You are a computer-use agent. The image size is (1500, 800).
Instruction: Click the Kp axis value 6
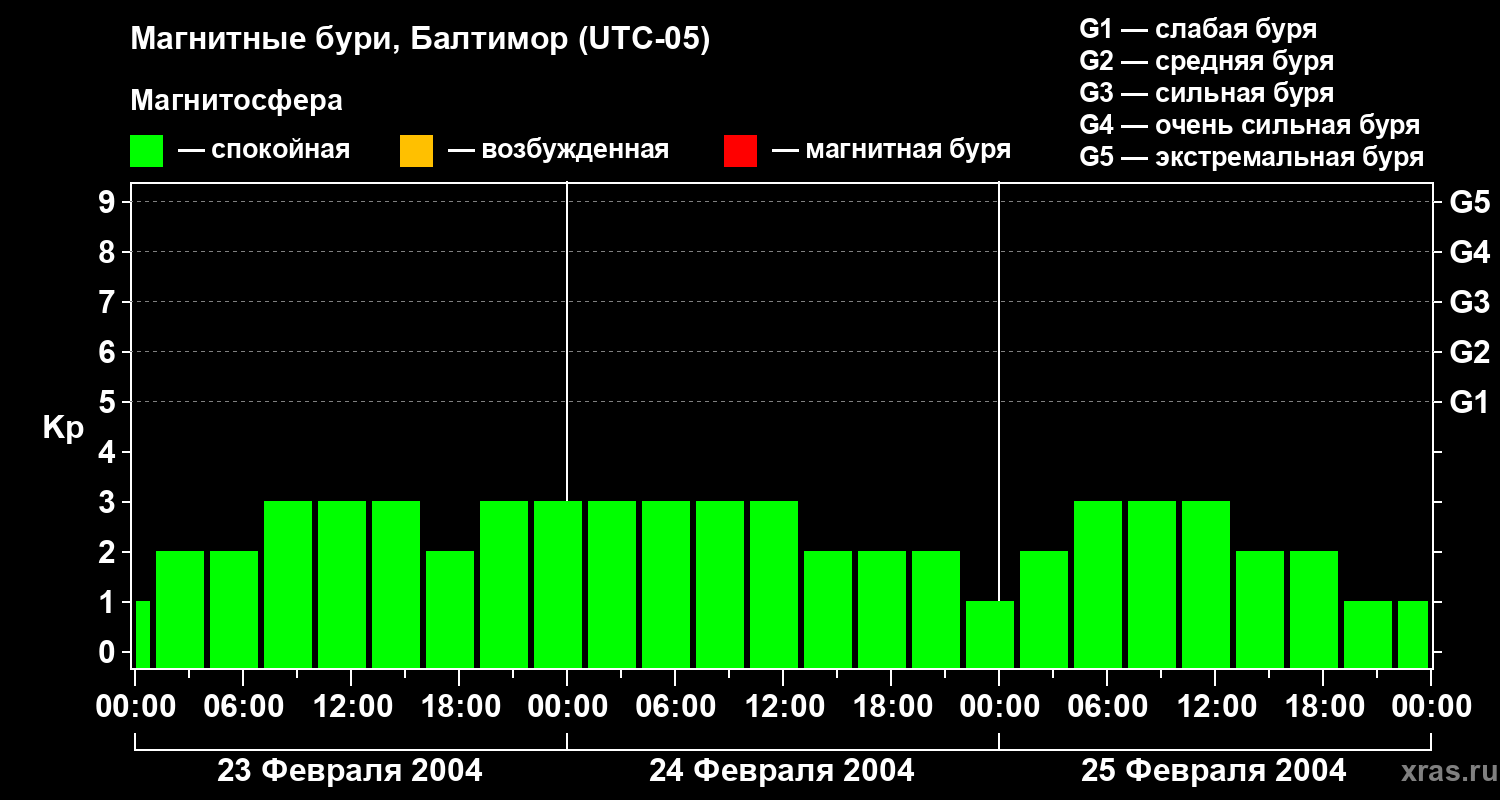pos(109,352)
